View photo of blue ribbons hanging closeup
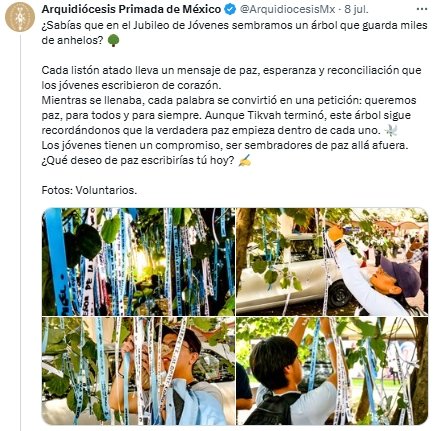Image resolution: width=438 pixels, height=431 pixels. tap(138, 262)
